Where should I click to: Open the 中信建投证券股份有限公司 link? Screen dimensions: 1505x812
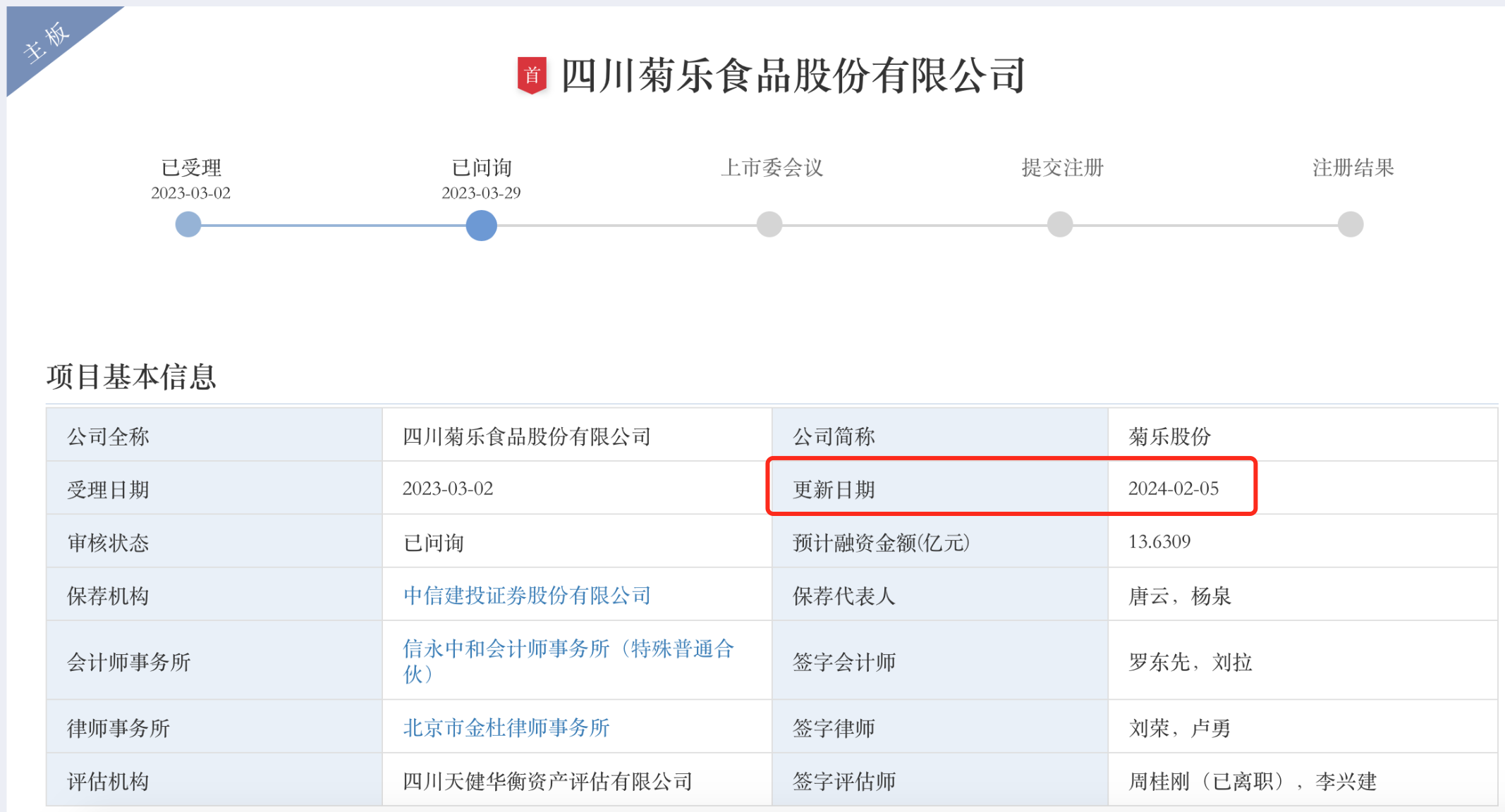(x=527, y=596)
